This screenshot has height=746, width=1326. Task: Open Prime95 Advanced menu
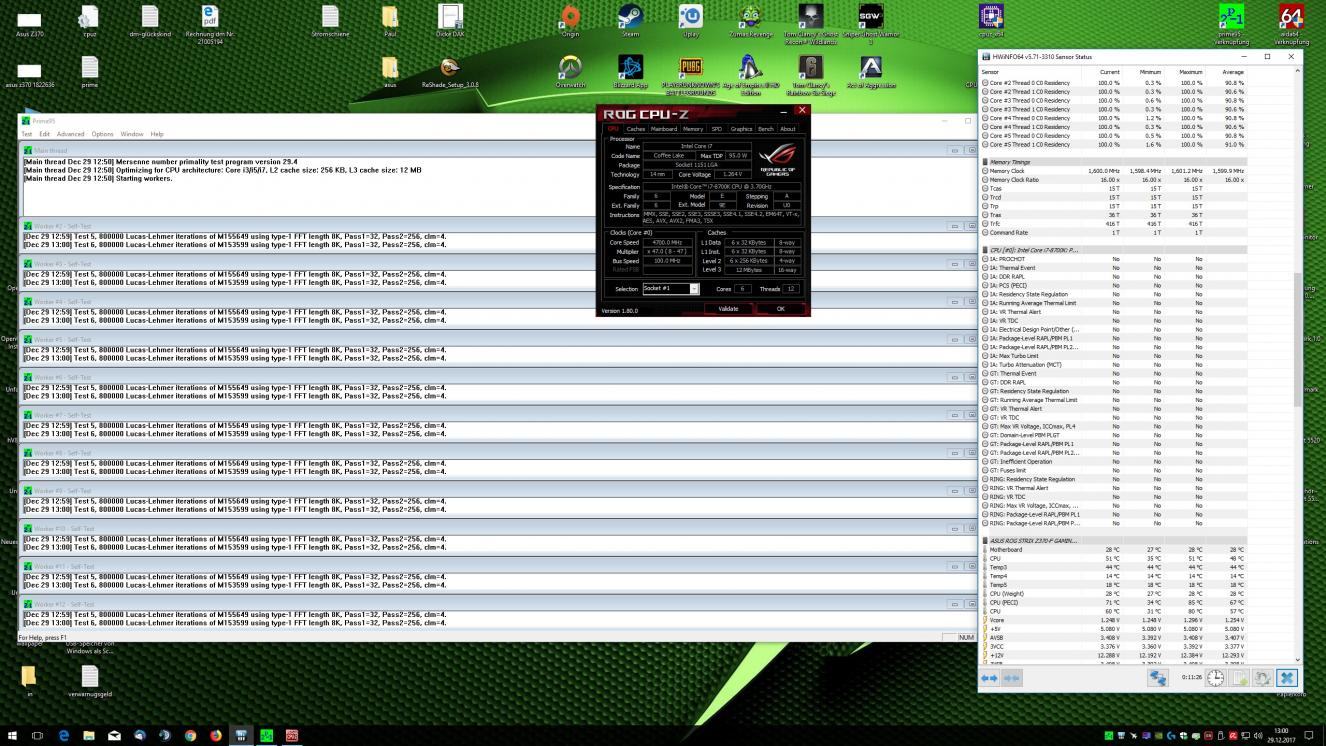click(x=71, y=134)
